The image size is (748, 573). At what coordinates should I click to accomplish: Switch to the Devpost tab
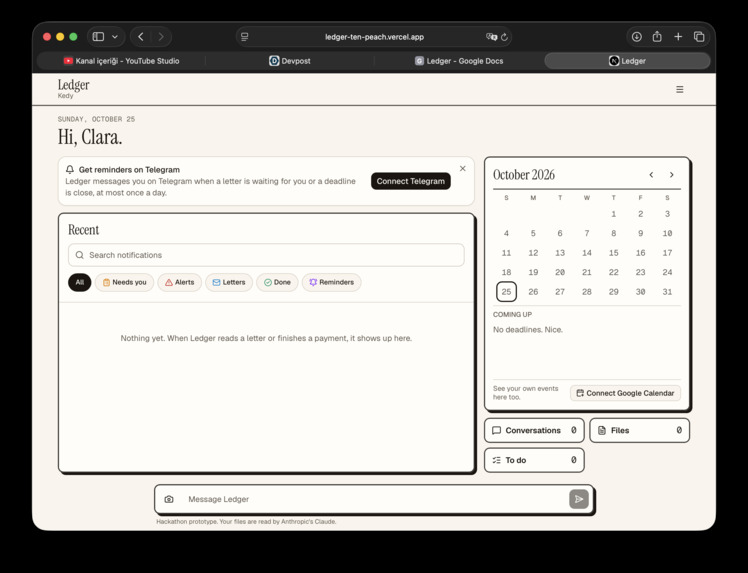point(290,61)
